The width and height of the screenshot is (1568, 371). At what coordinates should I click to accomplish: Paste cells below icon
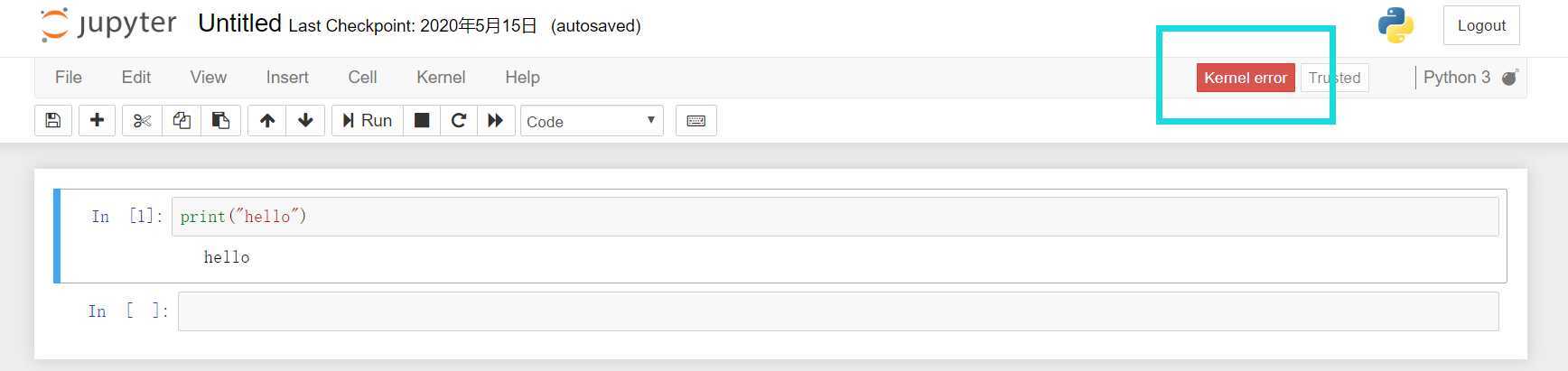(x=220, y=121)
